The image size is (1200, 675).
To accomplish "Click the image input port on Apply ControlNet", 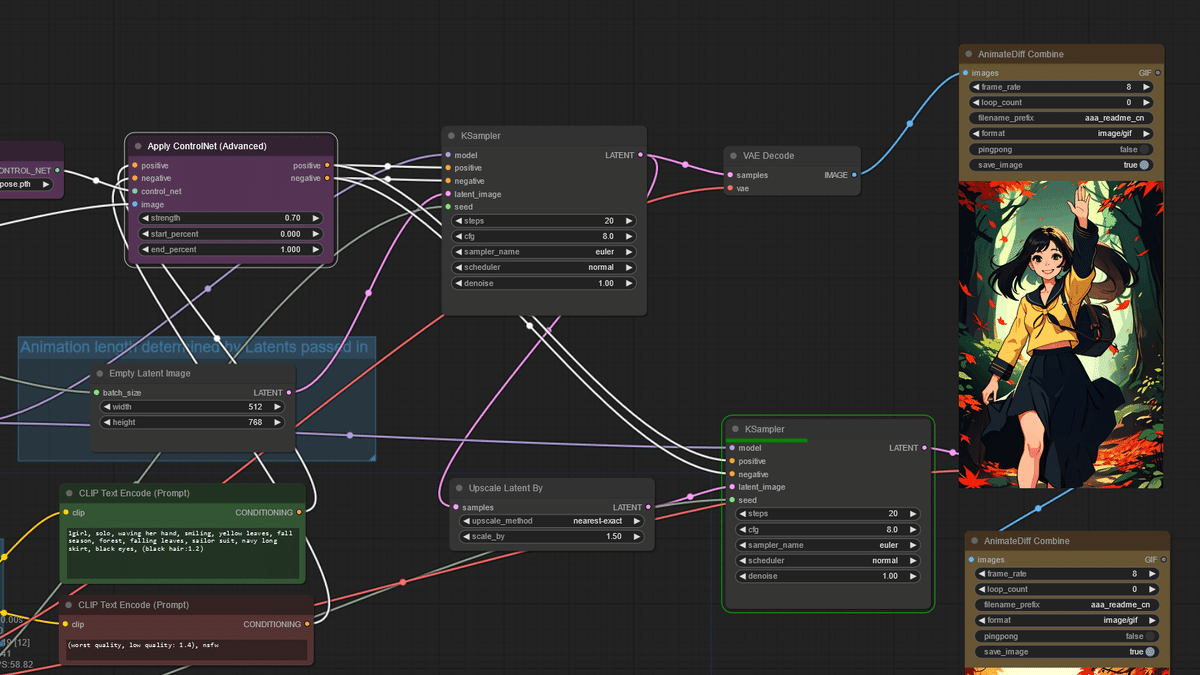I will pos(134,204).
